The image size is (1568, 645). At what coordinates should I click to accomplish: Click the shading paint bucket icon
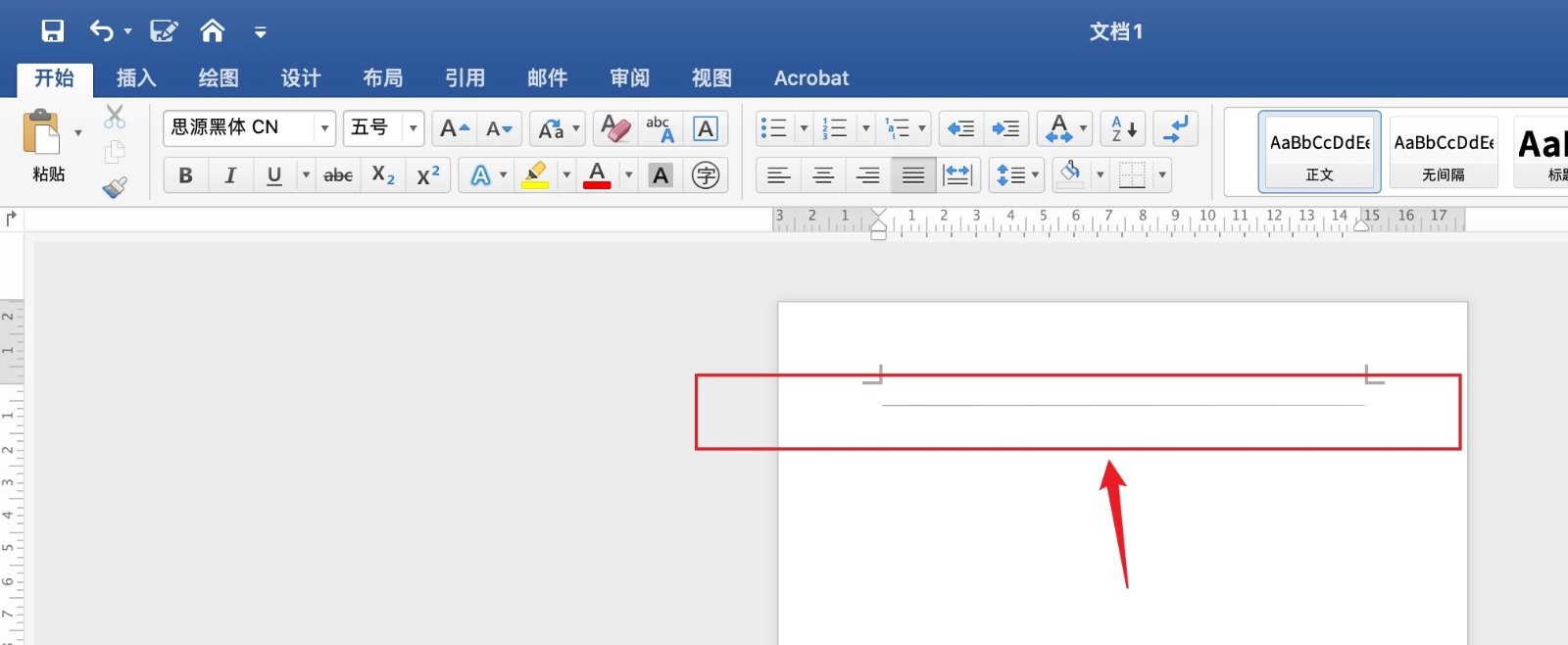(x=1071, y=175)
